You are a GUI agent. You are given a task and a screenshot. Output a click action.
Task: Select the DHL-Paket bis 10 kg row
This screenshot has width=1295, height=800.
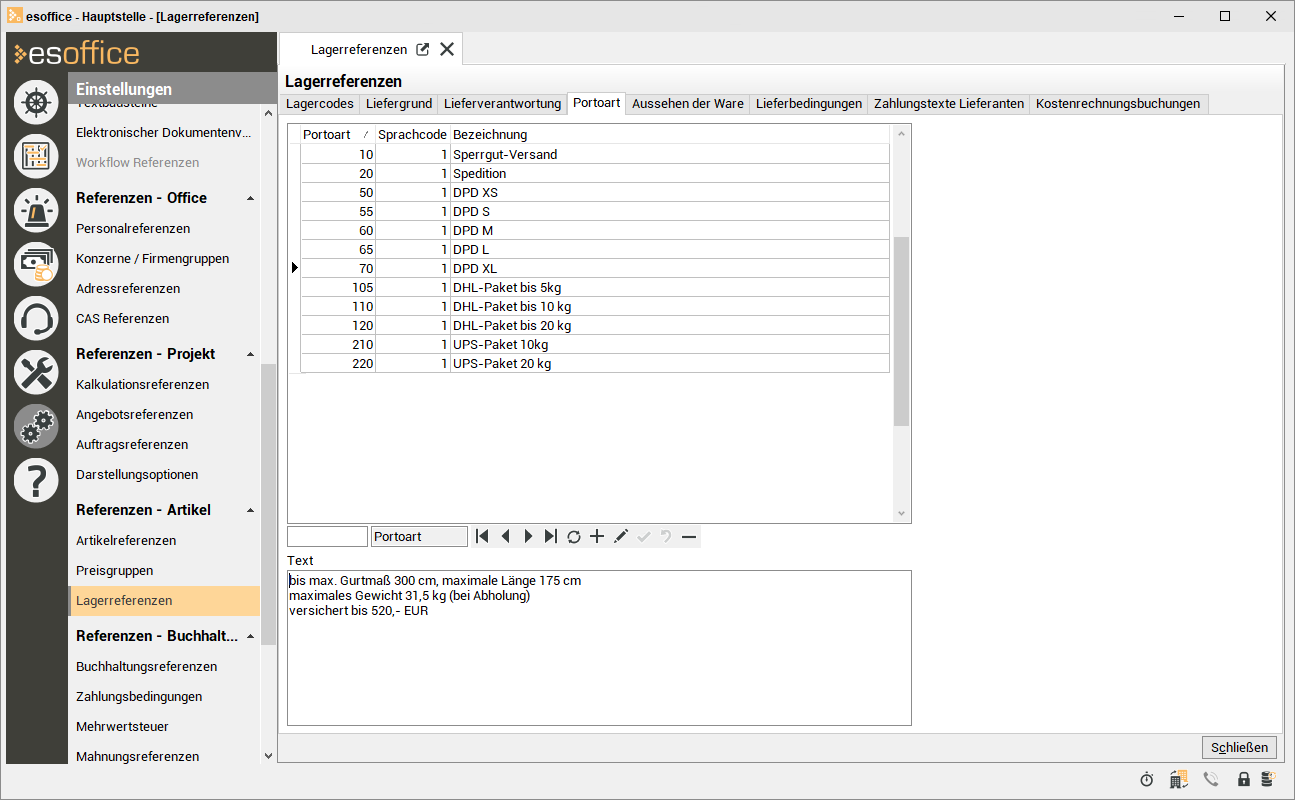coord(512,307)
